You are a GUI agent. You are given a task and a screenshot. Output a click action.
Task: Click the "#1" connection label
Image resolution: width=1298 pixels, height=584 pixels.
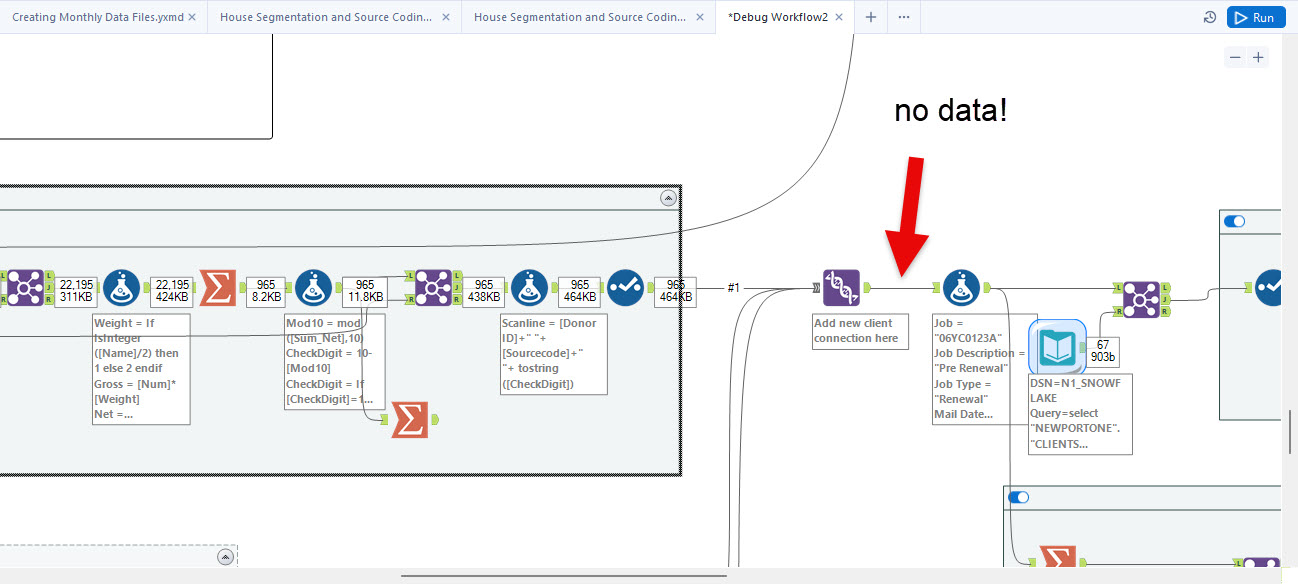(733, 288)
